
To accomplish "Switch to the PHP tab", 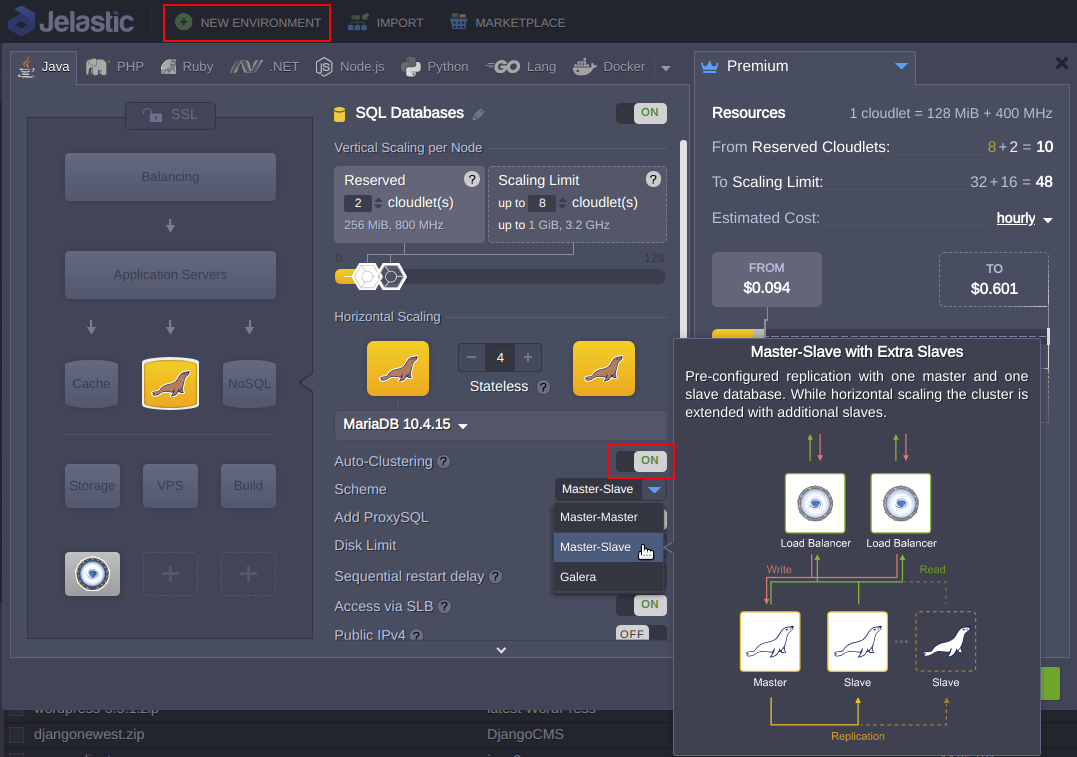I will coord(116,67).
